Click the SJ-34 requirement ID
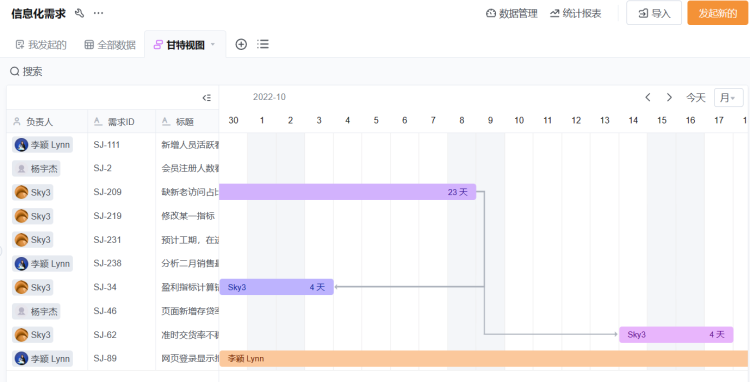 click(x=105, y=287)
